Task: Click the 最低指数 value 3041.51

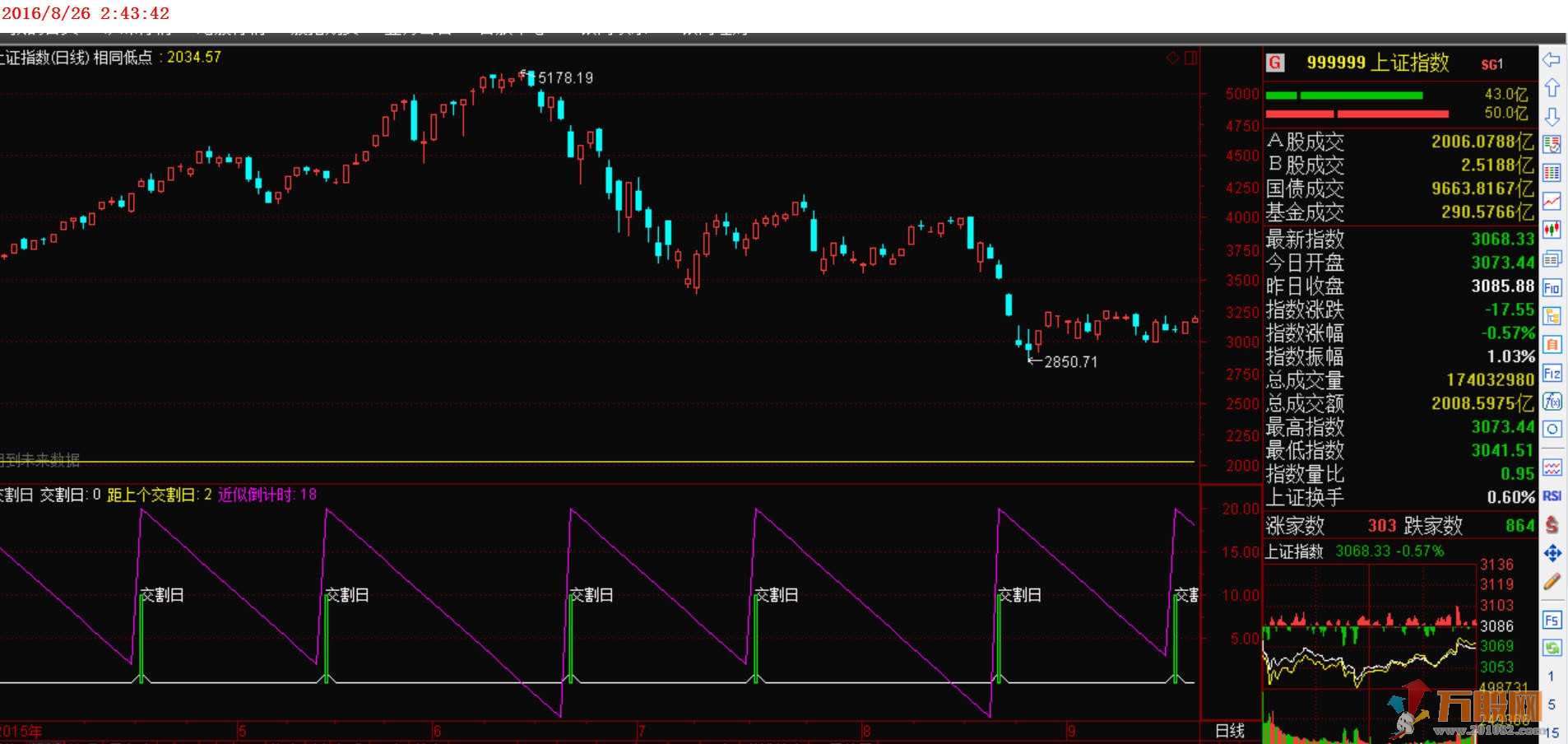Action: pyautogui.click(x=1503, y=450)
